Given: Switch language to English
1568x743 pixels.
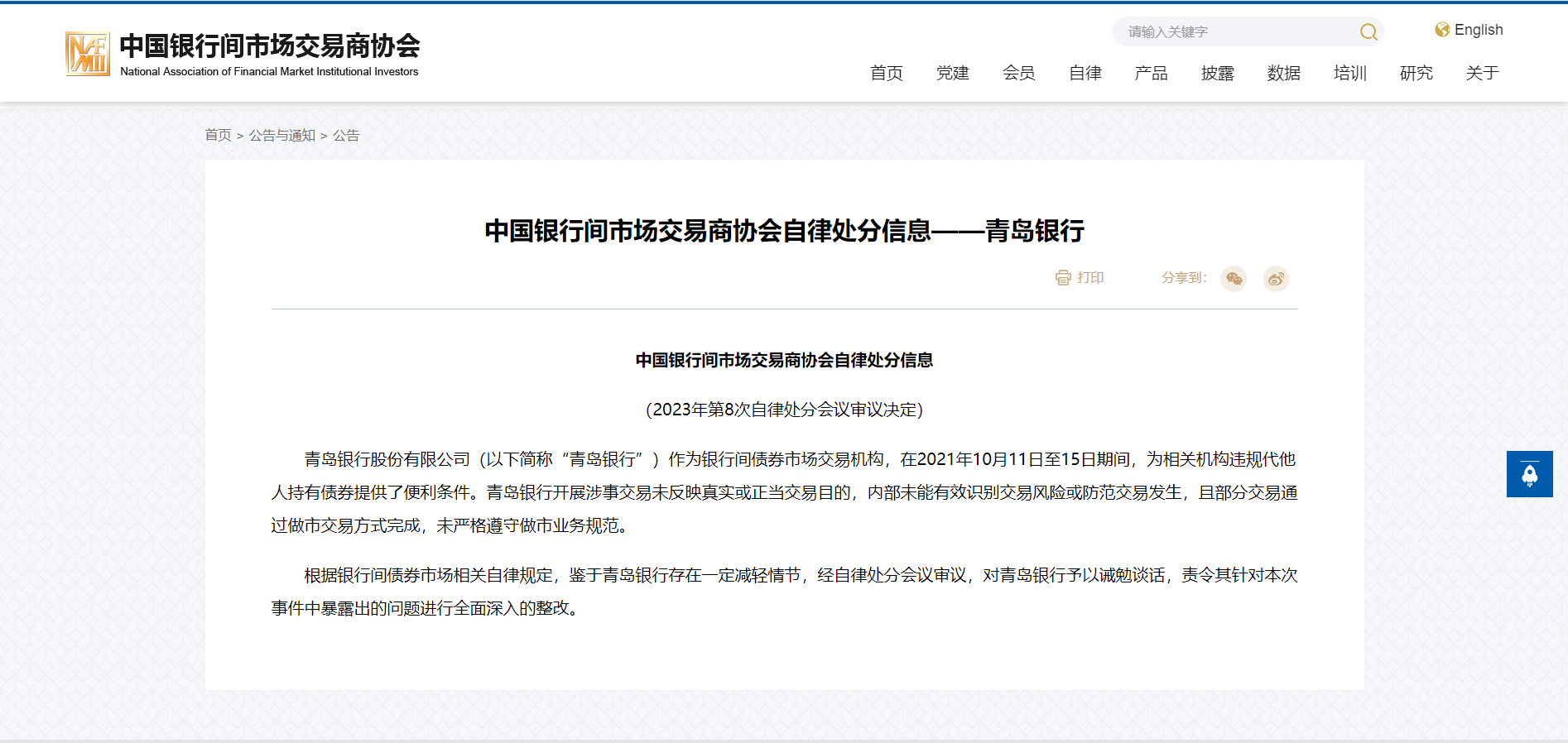Looking at the screenshot, I should [1478, 30].
